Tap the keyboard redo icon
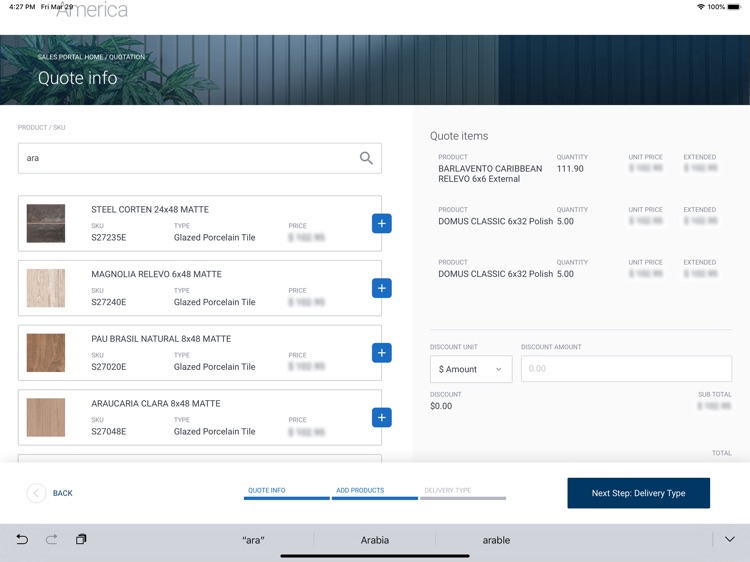The image size is (750, 562). pos(51,540)
